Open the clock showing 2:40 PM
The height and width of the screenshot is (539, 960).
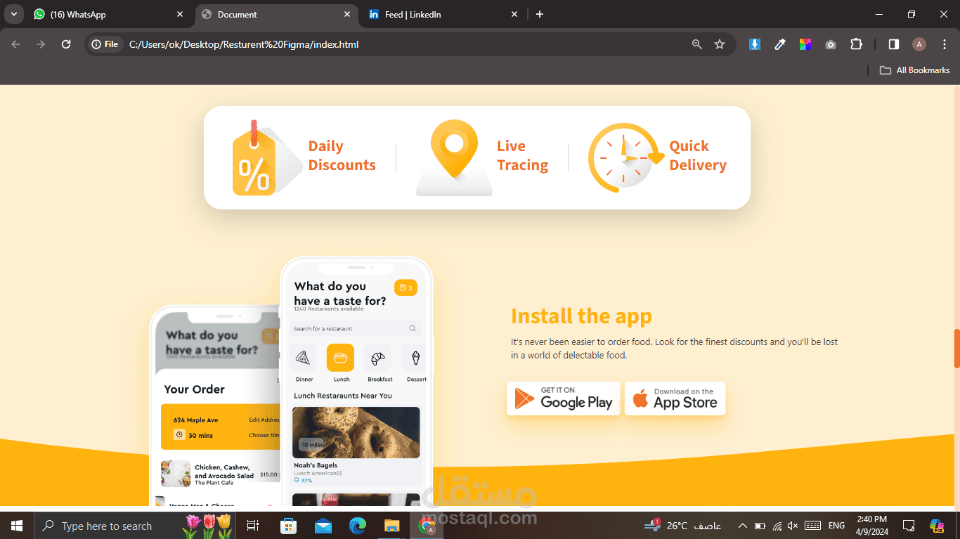coord(872,526)
